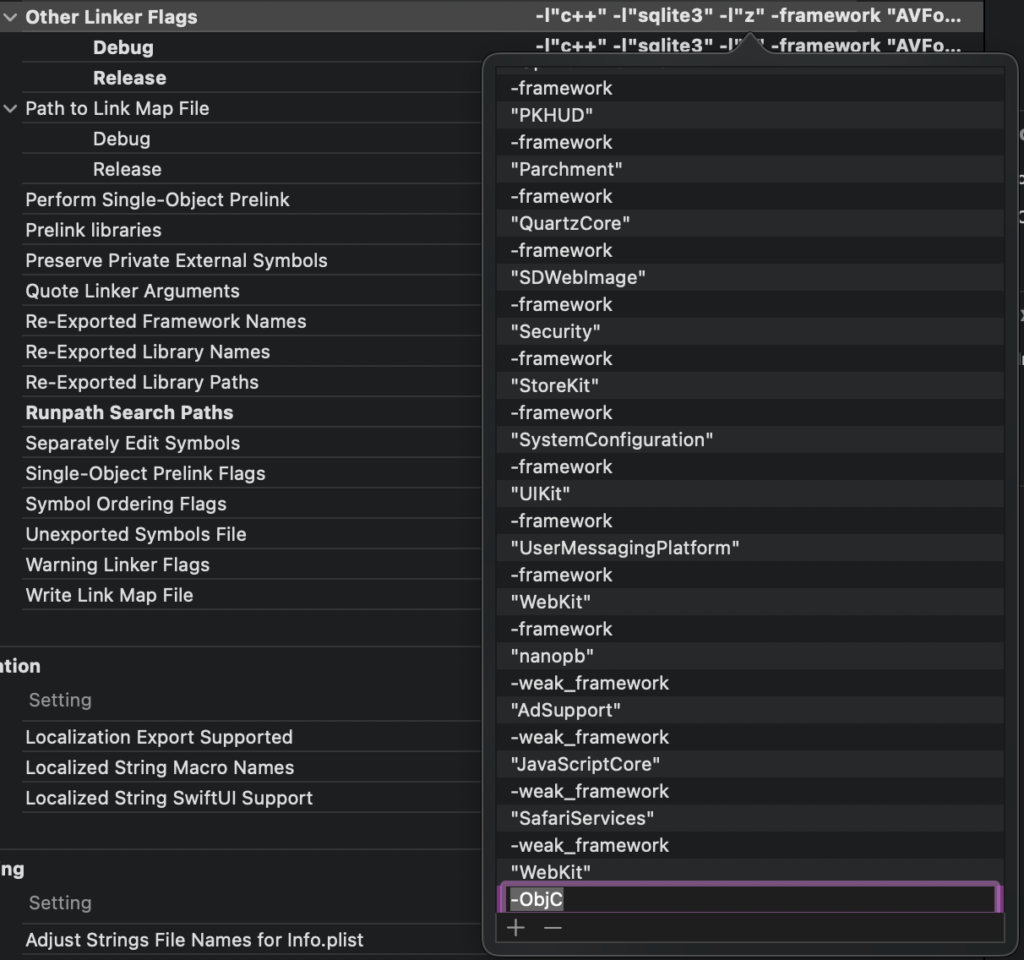Select Perform Single-Object Prelink setting
The height and width of the screenshot is (960, 1024).
[157, 200]
